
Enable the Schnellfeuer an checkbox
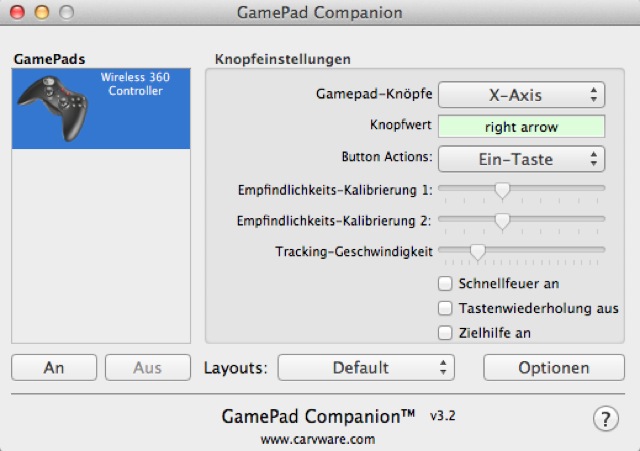click(x=446, y=283)
